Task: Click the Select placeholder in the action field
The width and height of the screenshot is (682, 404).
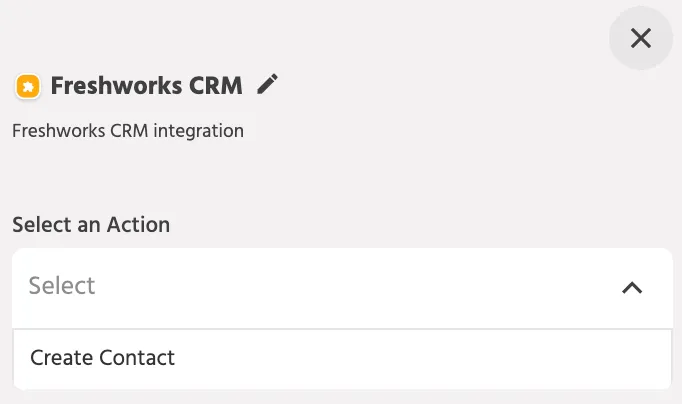Action: [62, 286]
